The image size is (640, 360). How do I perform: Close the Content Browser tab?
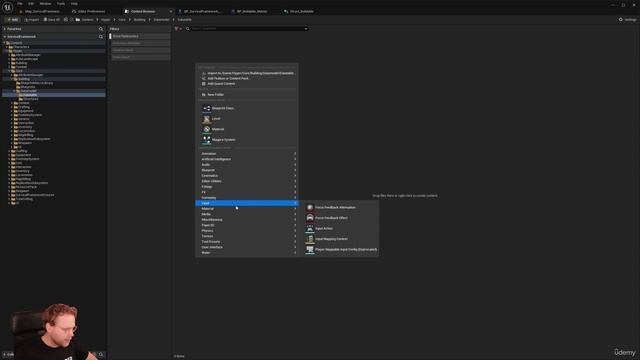[171, 11]
